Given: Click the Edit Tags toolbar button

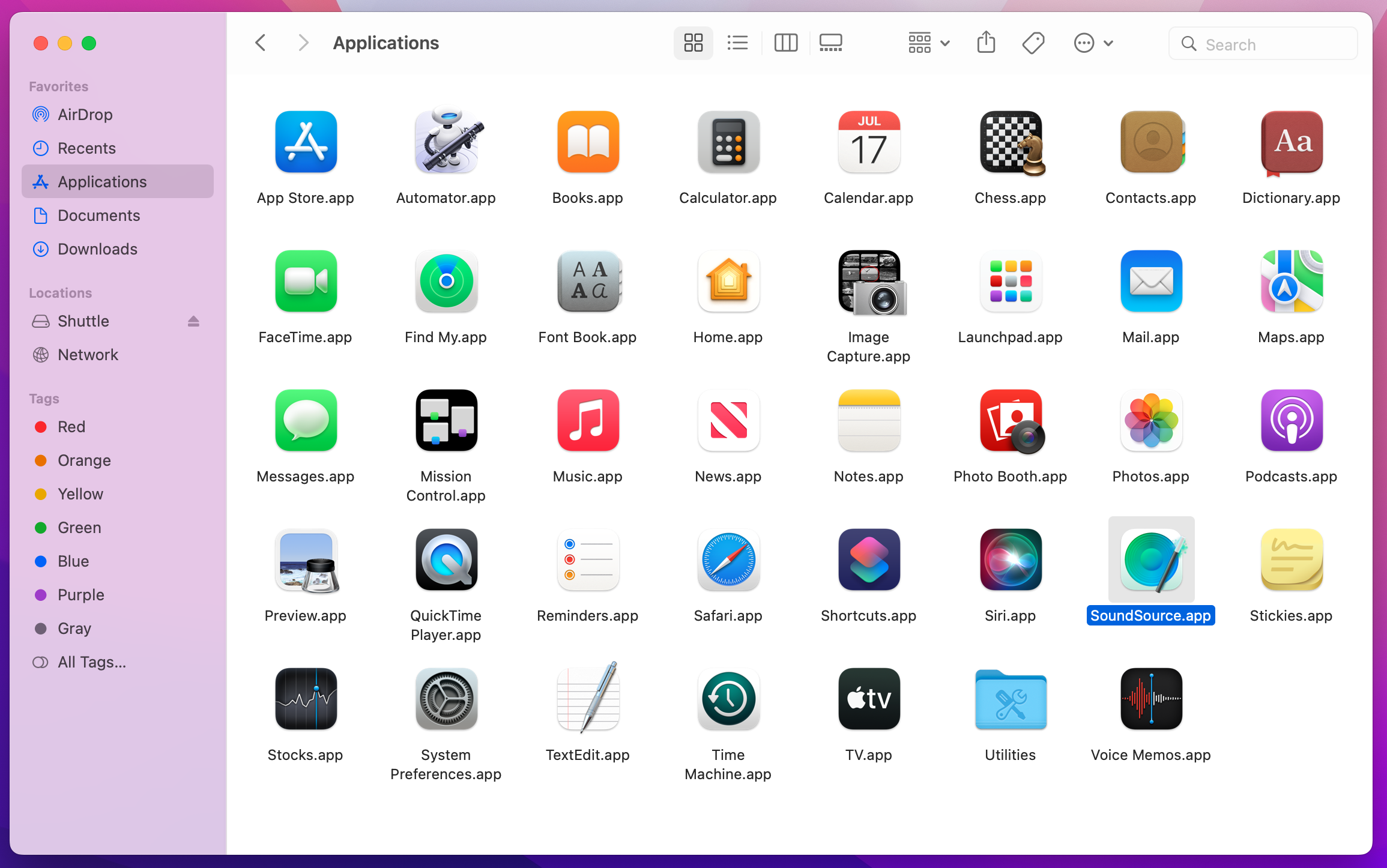Looking at the screenshot, I should pos(1033,43).
